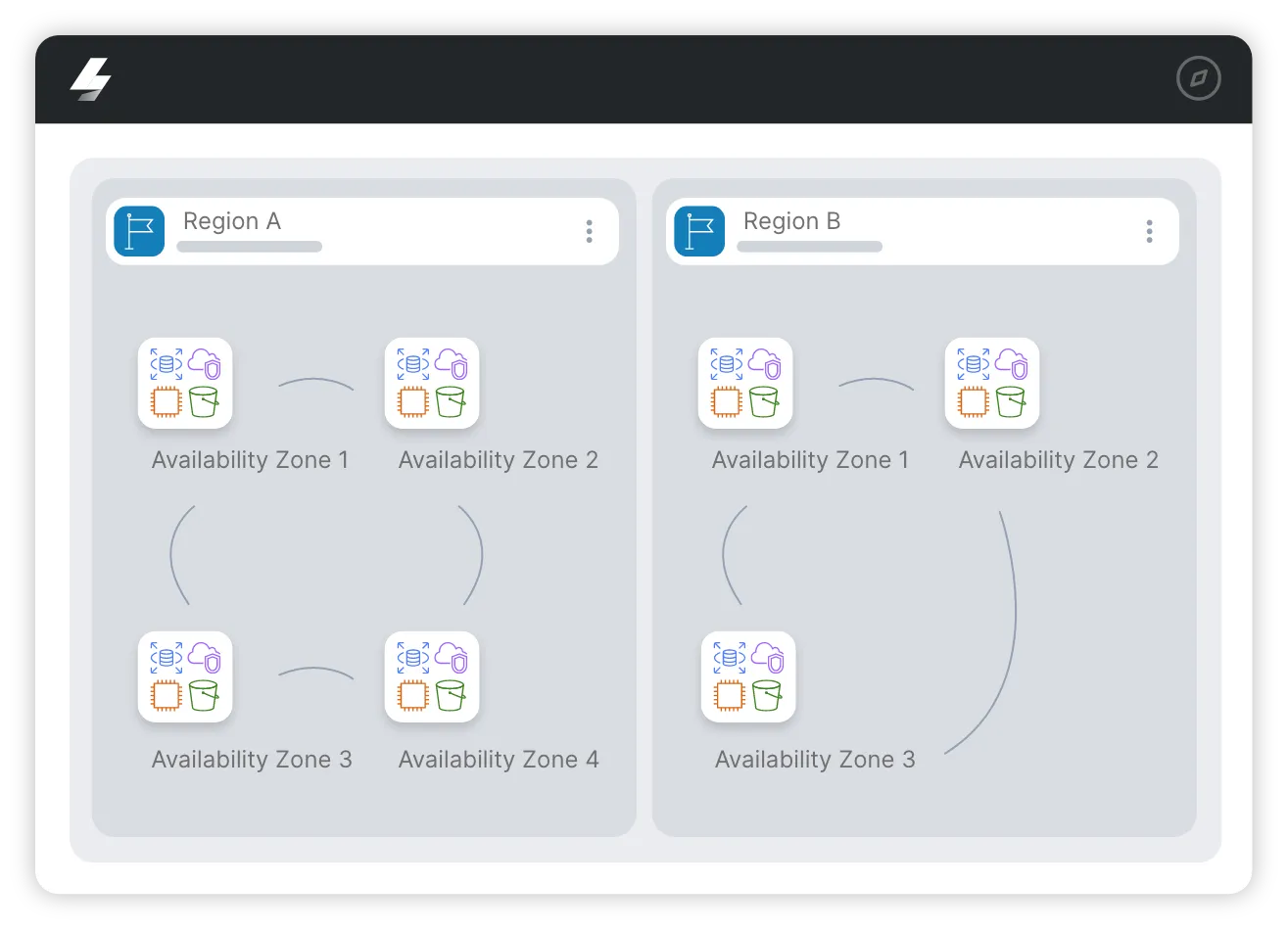Open Region B three-dot options menu

tap(1149, 231)
